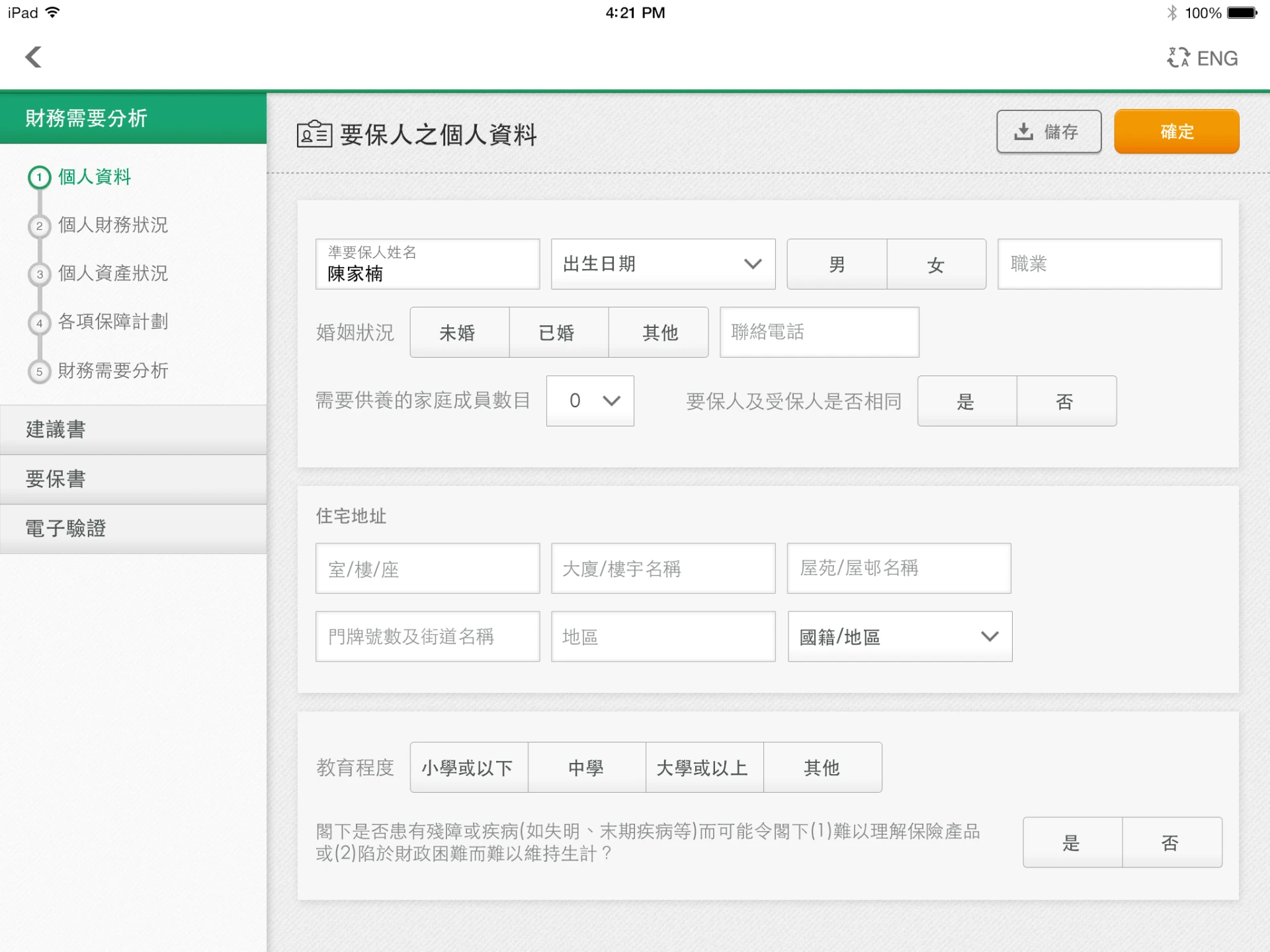Choose 其他 marital status

[x=659, y=332]
